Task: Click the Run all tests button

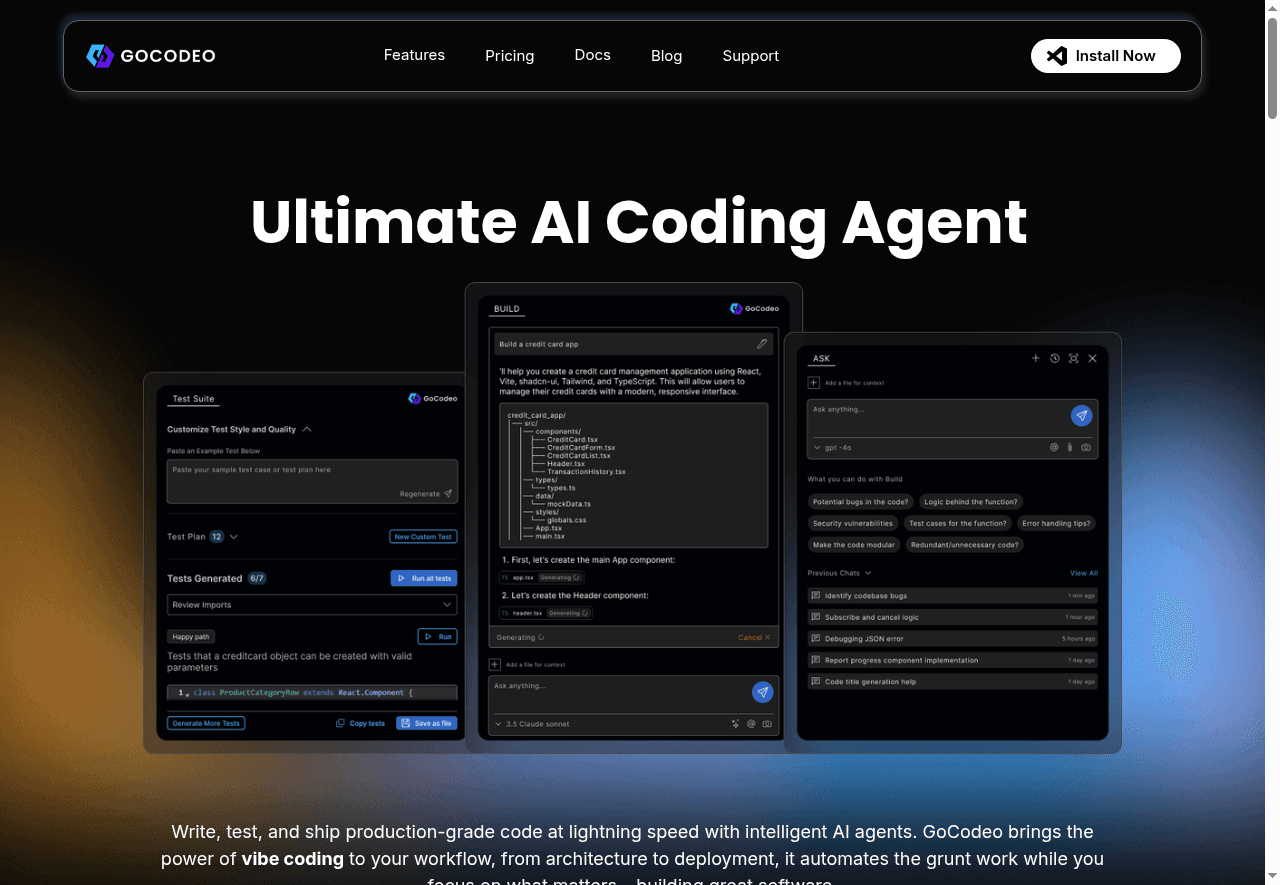Action: coord(423,578)
